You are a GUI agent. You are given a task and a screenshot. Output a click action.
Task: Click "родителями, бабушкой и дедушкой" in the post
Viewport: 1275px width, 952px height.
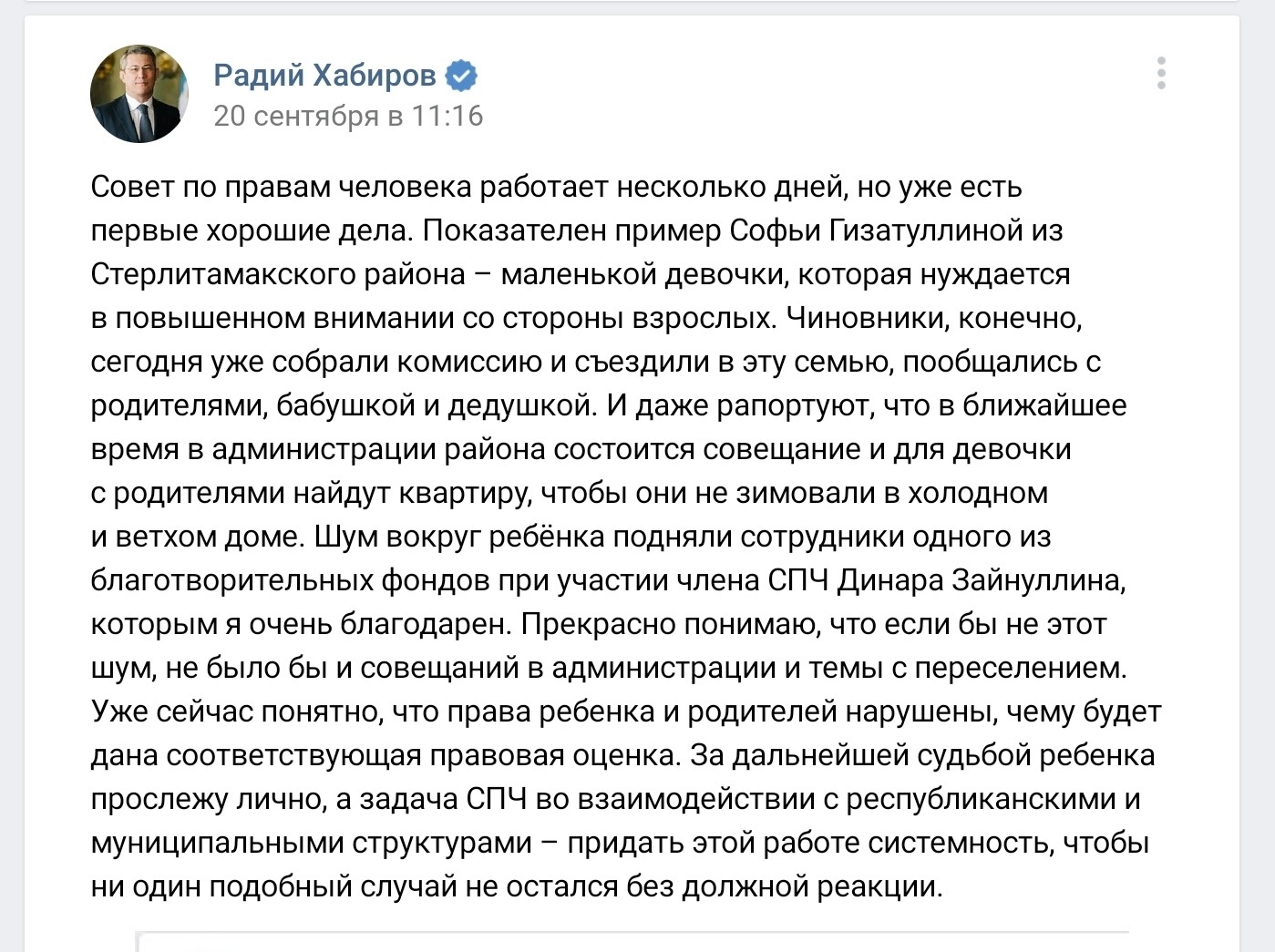pyautogui.click(x=343, y=406)
